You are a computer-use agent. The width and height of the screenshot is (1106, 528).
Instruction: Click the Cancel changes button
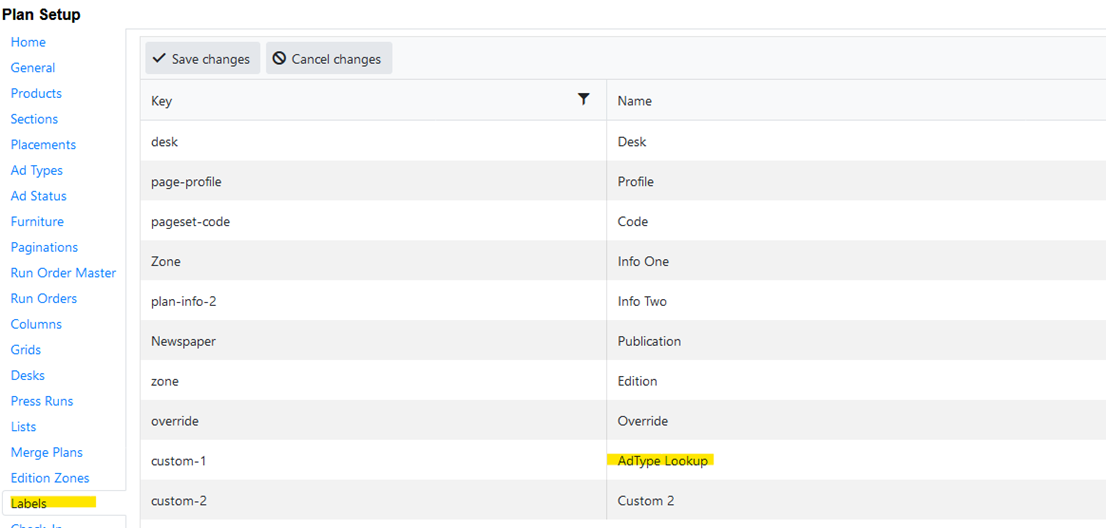(x=328, y=59)
